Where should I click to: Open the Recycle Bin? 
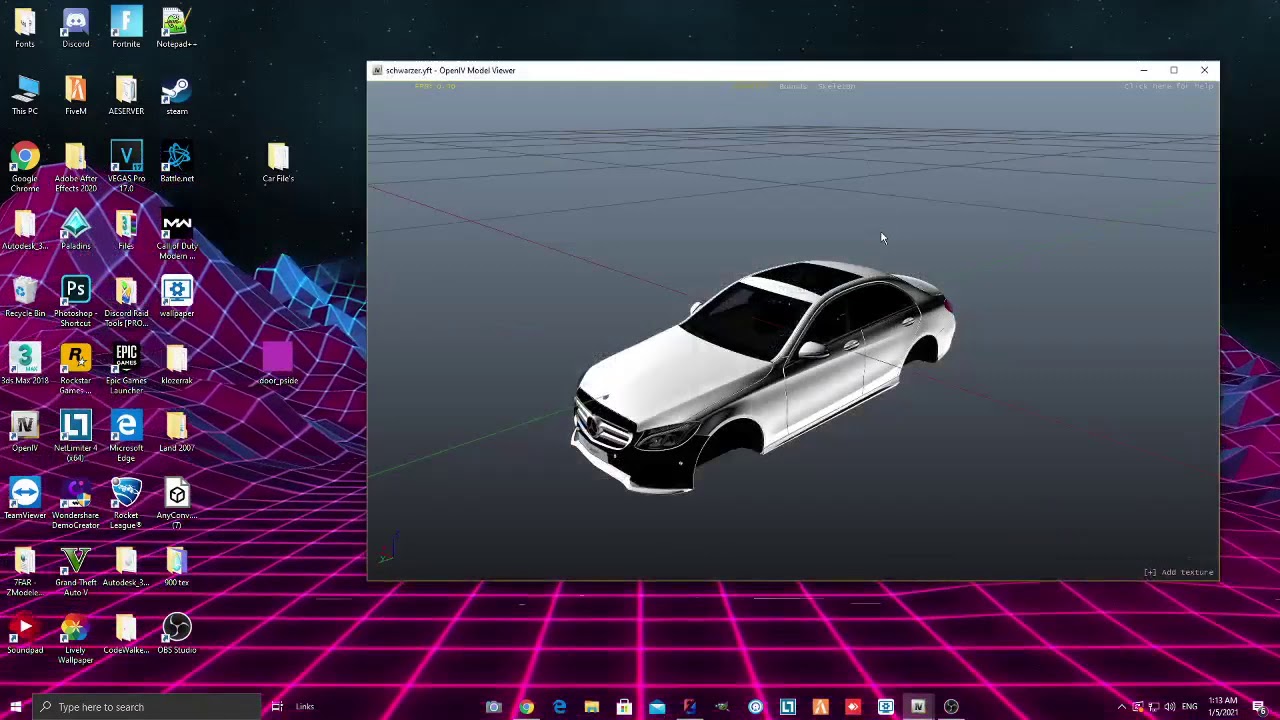(x=25, y=298)
